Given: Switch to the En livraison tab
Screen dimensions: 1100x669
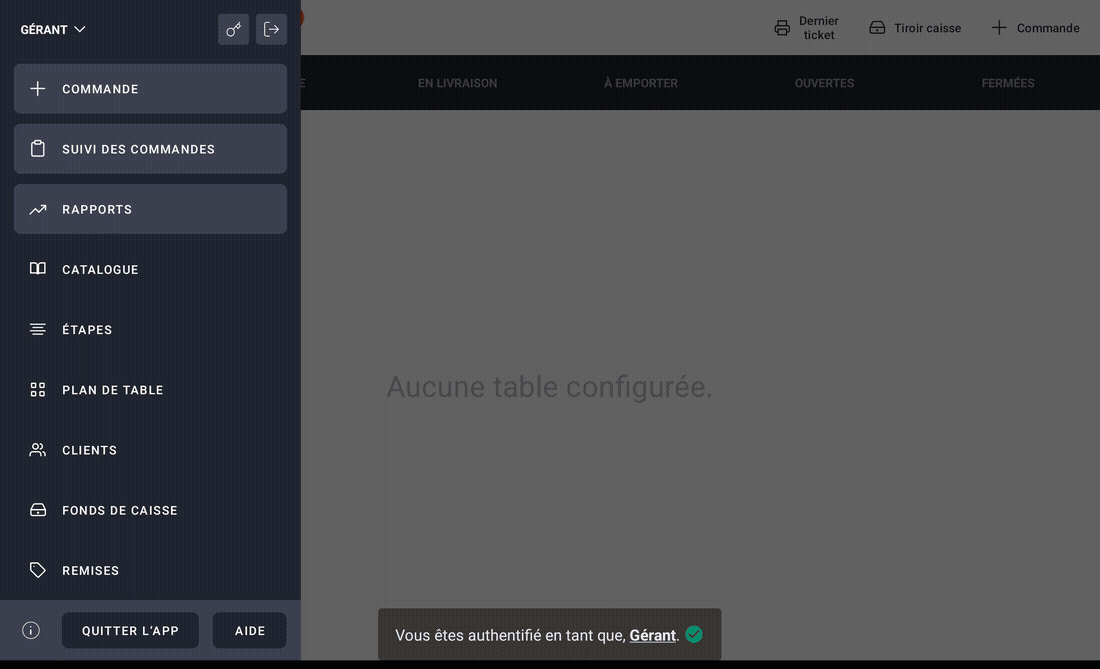Looking at the screenshot, I should (x=457, y=83).
